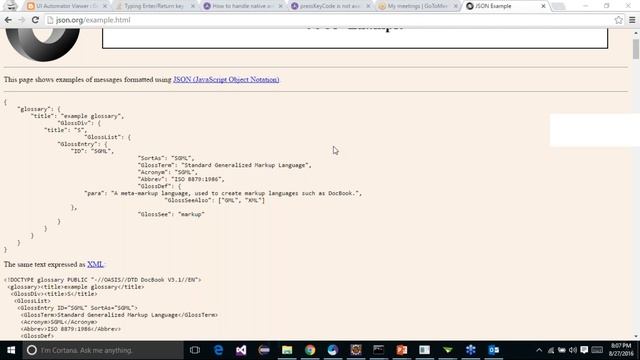Open the volume control in tray
This screenshot has width=640, height=360.
tap(573, 350)
